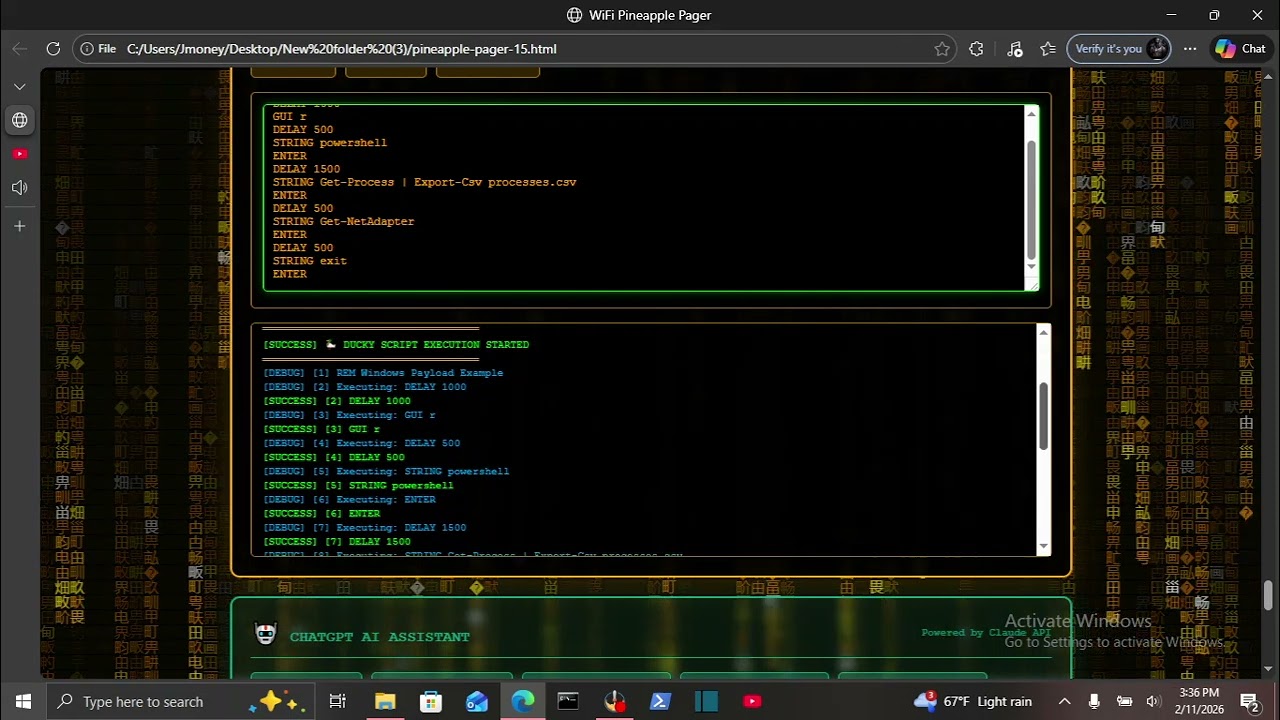Viewport: 1280px width, 720px height.
Task: Click the 'STRING Get-NetAdapter' script line
Action: [343, 221]
